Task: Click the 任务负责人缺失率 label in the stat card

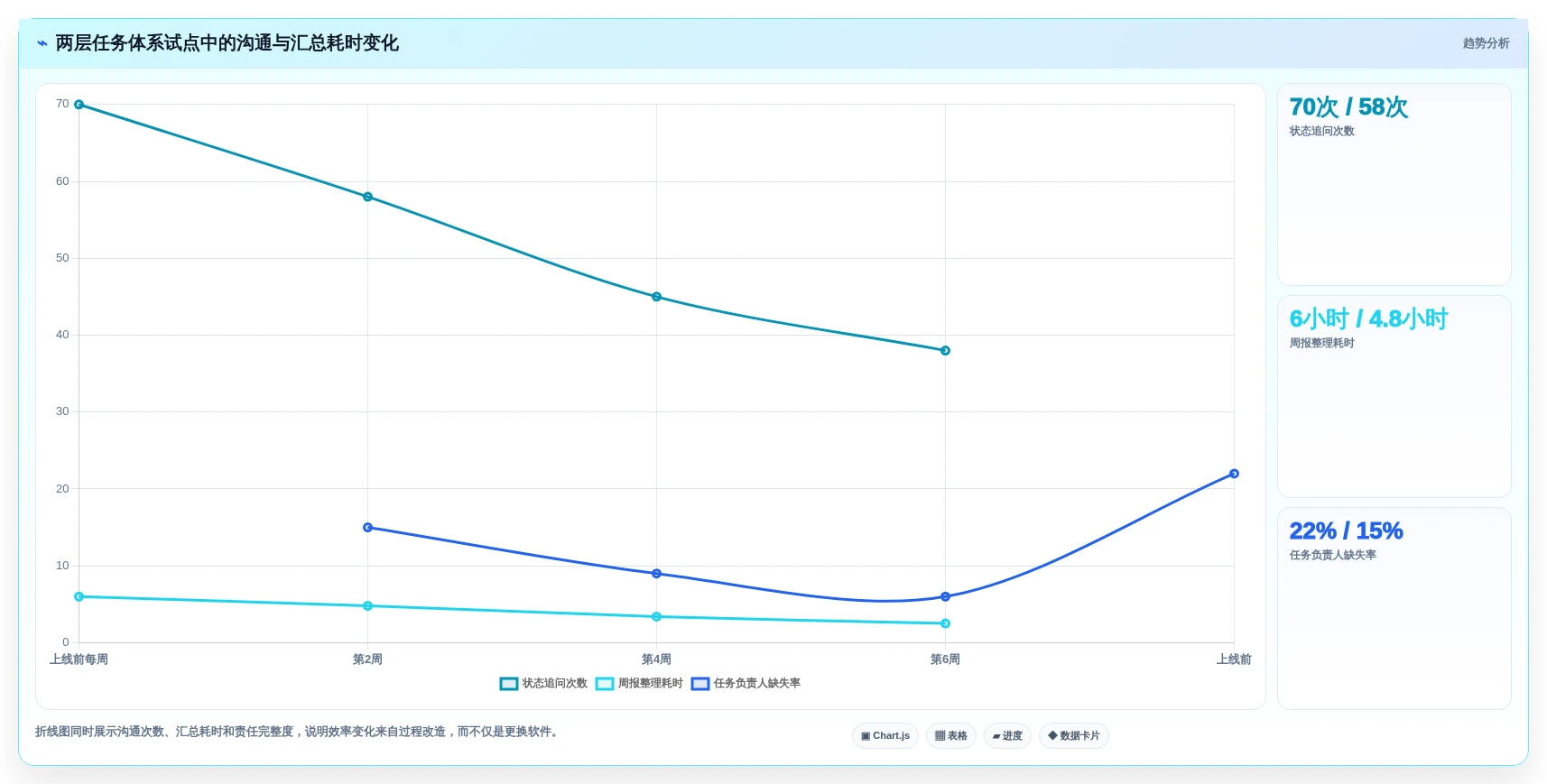Action: [1332, 555]
